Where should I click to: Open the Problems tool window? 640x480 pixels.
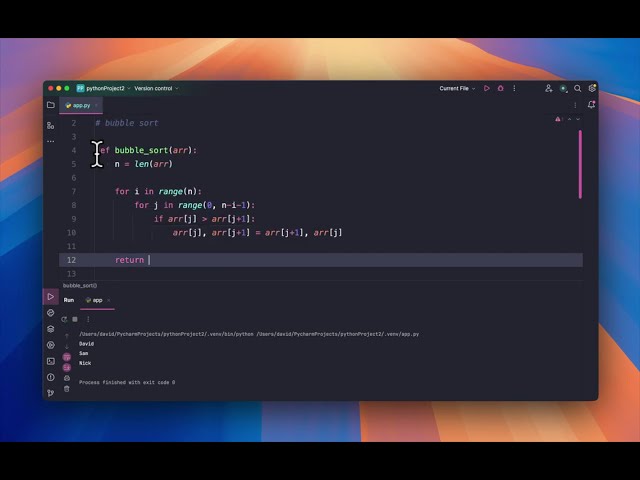[x=51, y=377]
